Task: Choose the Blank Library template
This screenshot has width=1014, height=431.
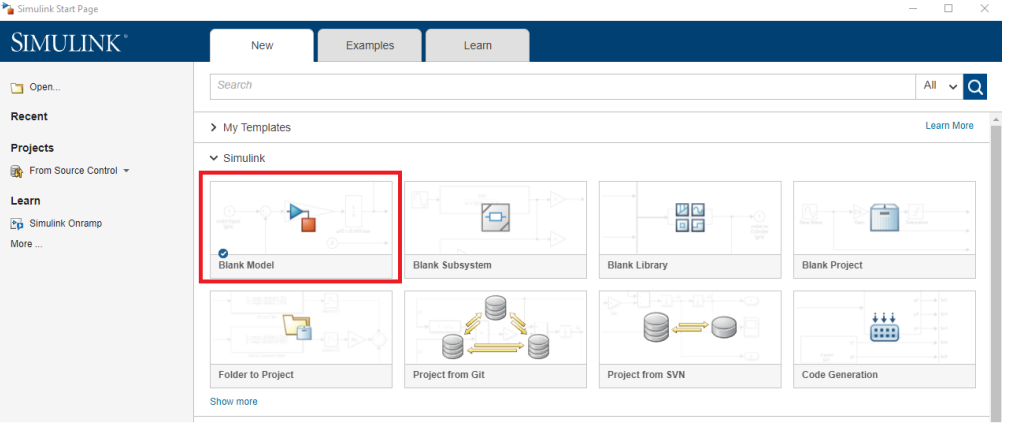Action: (690, 230)
